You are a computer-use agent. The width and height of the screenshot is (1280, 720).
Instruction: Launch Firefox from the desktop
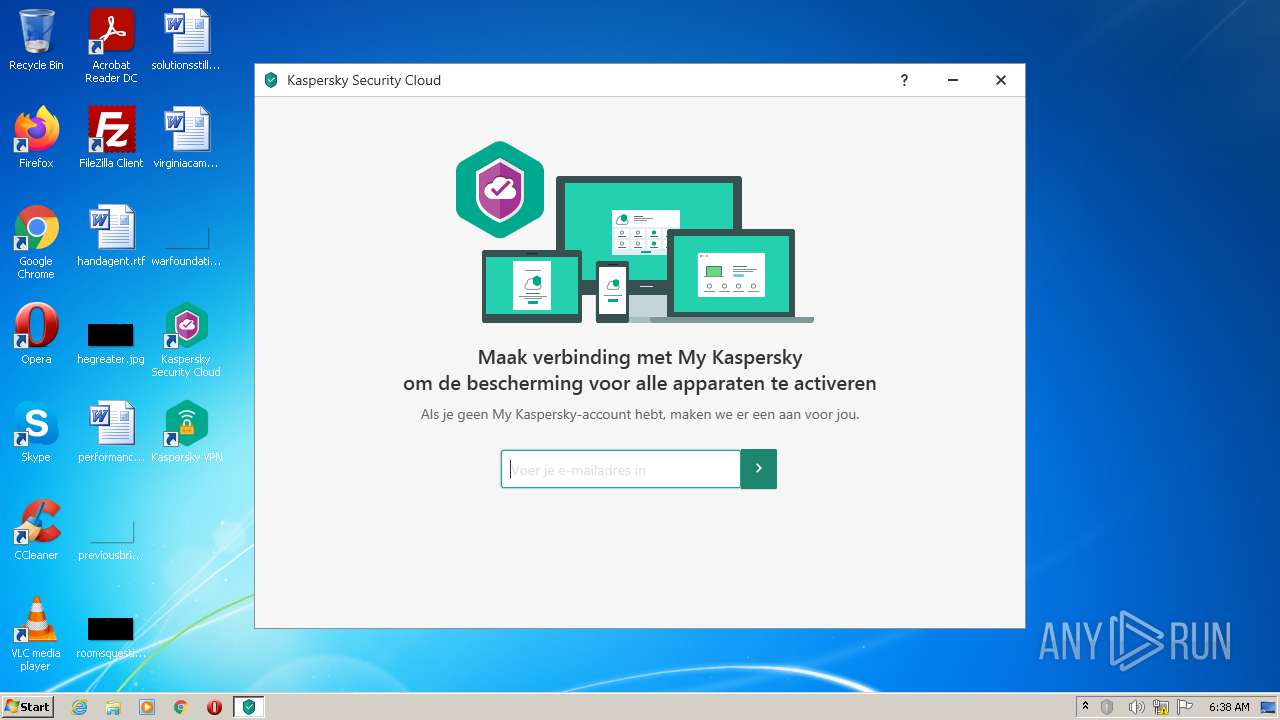coord(36,138)
